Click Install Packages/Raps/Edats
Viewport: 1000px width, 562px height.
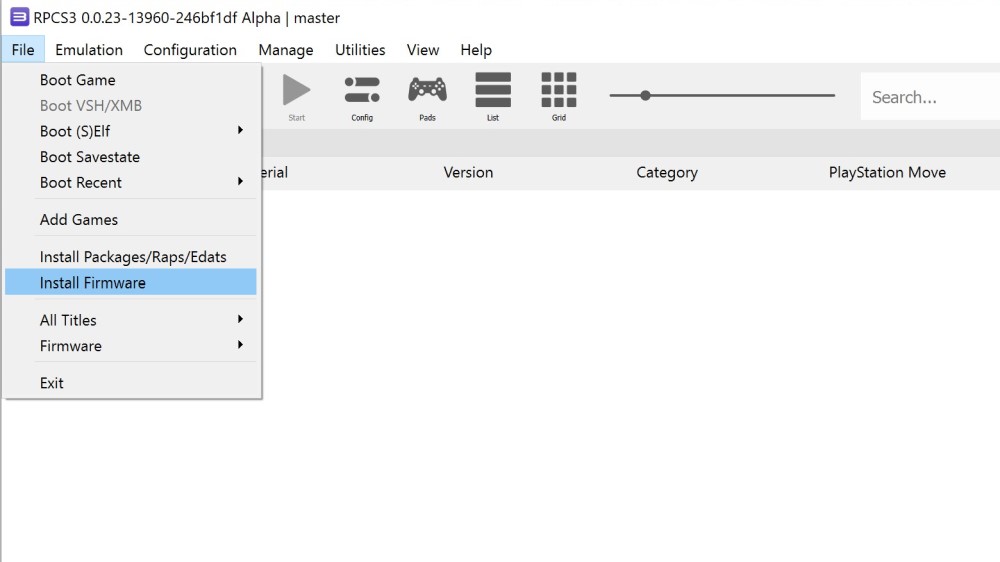click(x=133, y=257)
